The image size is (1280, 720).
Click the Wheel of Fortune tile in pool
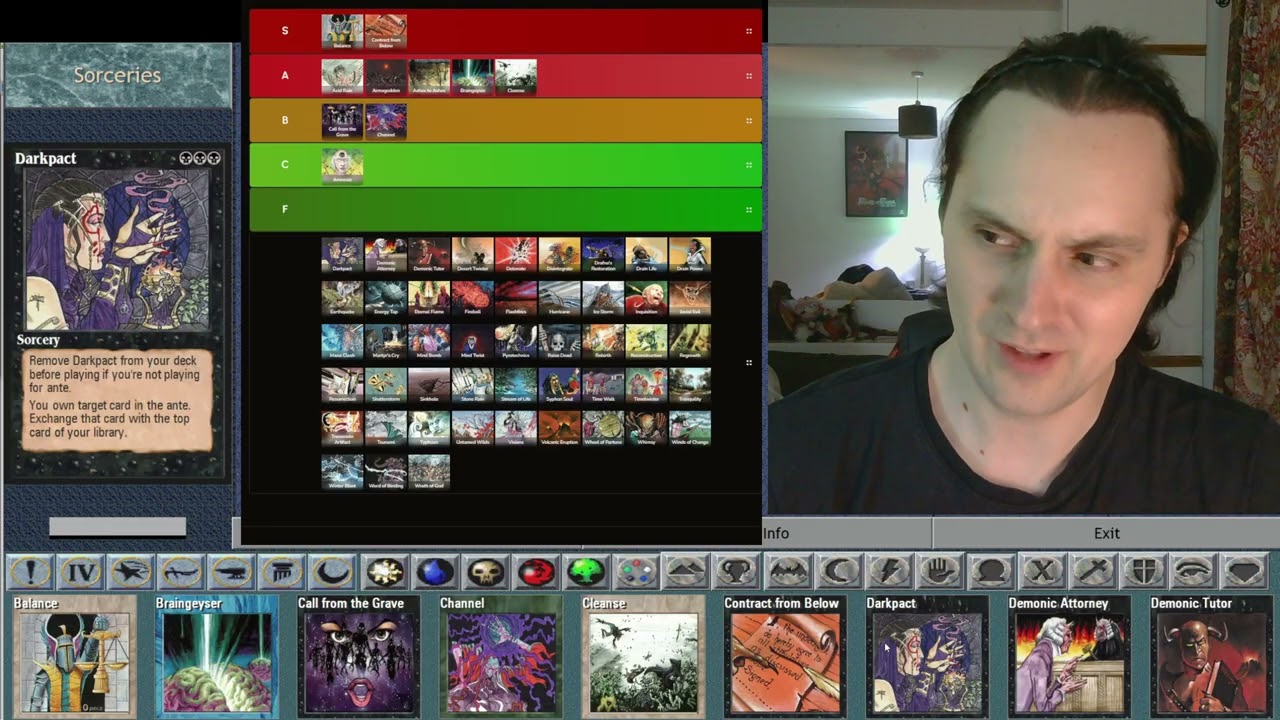[603, 428]
